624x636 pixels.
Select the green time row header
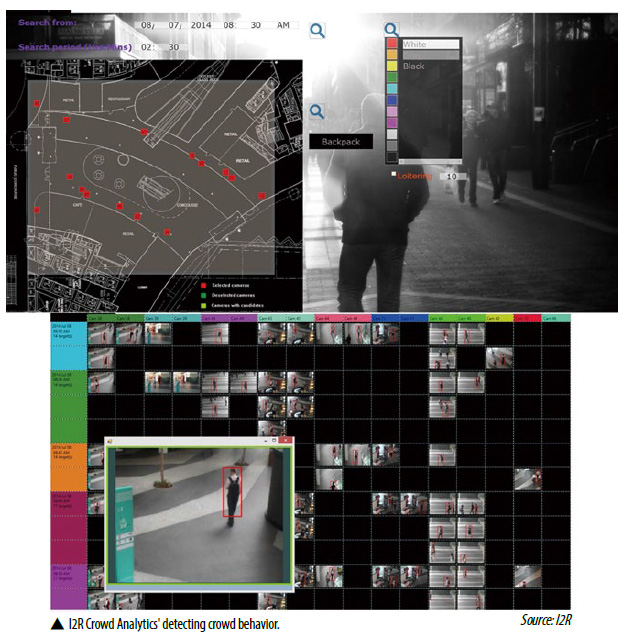(x=69, y=406)
